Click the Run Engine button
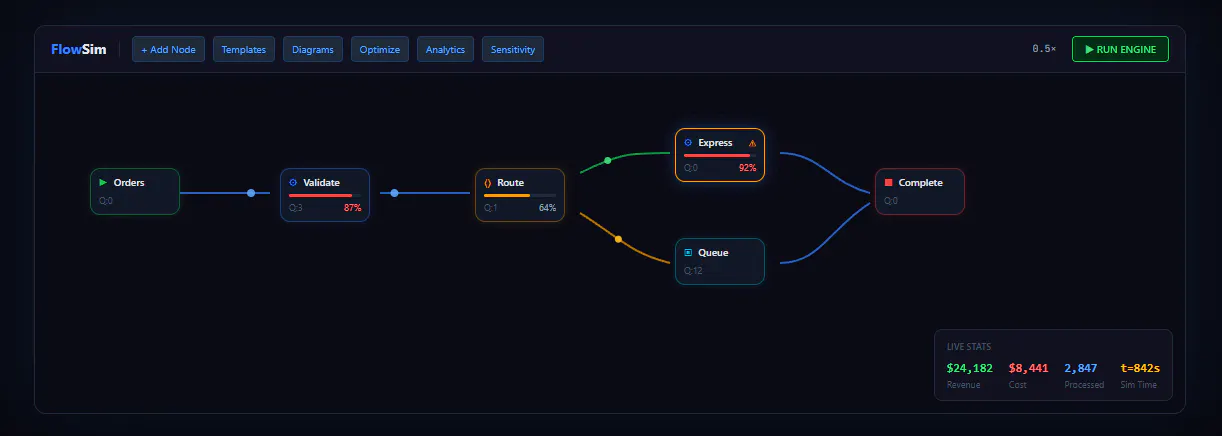This screenshot has width=1222, height=436. [1120, 49]
